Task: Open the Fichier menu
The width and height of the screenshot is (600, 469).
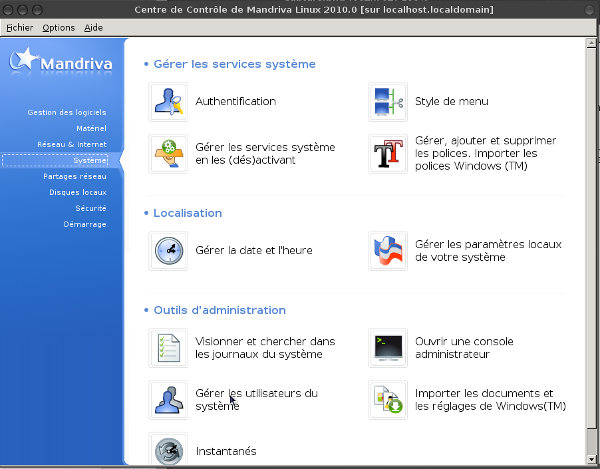Action: 20,28
